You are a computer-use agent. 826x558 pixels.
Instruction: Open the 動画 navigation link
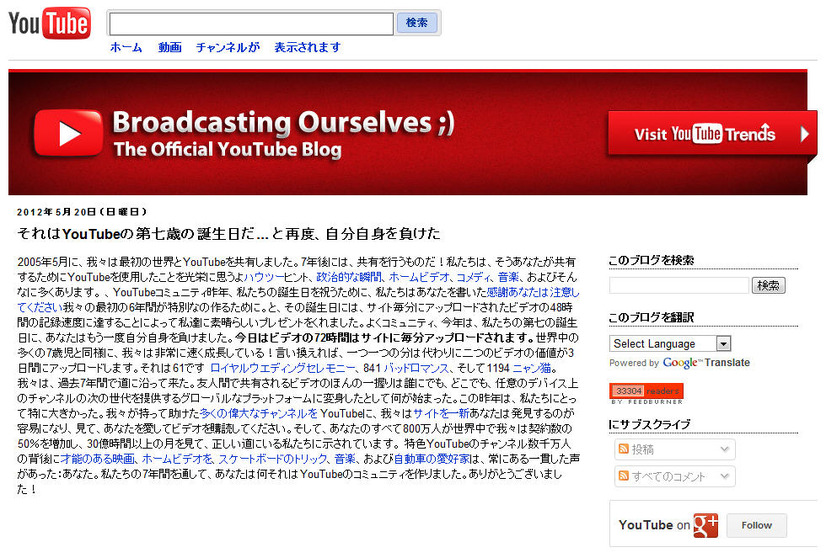pyautogui.click(x=170, y=47)
